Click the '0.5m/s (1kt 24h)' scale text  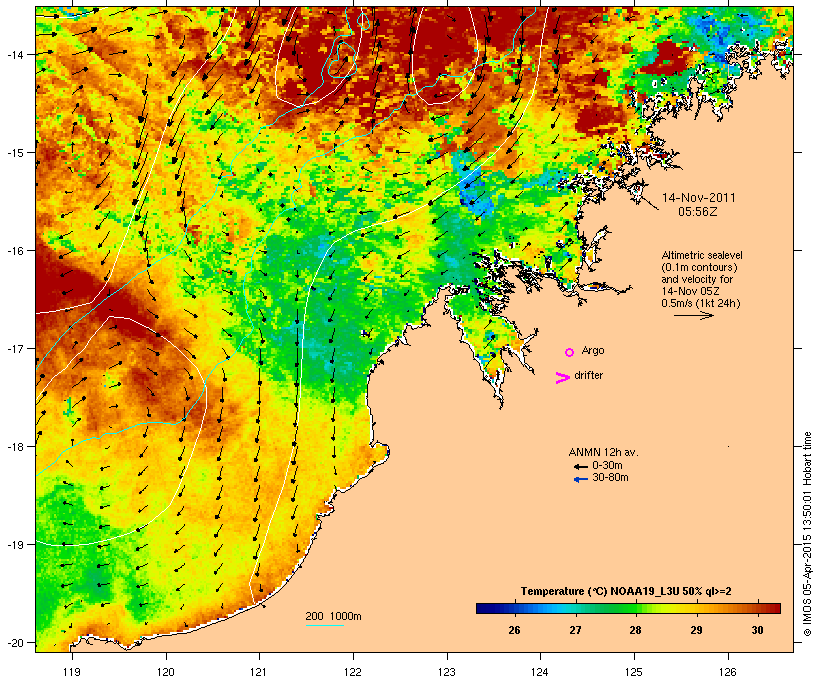pos(701,303)
